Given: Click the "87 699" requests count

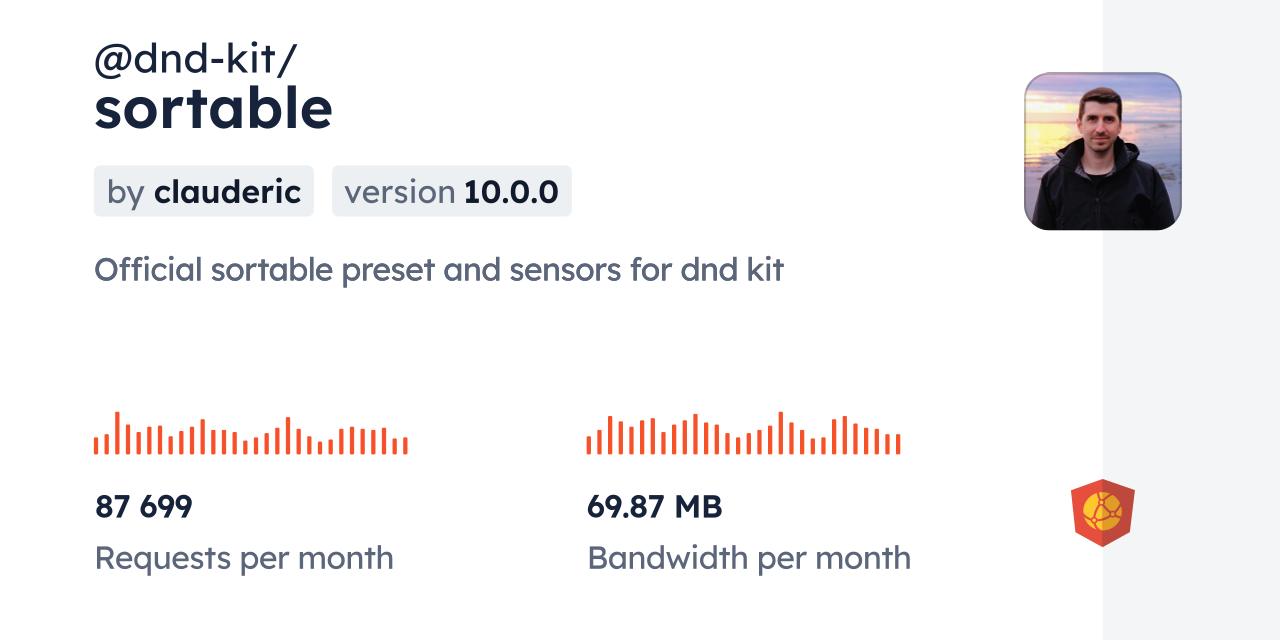Looking at the screenshot, I should click(143, 507).
